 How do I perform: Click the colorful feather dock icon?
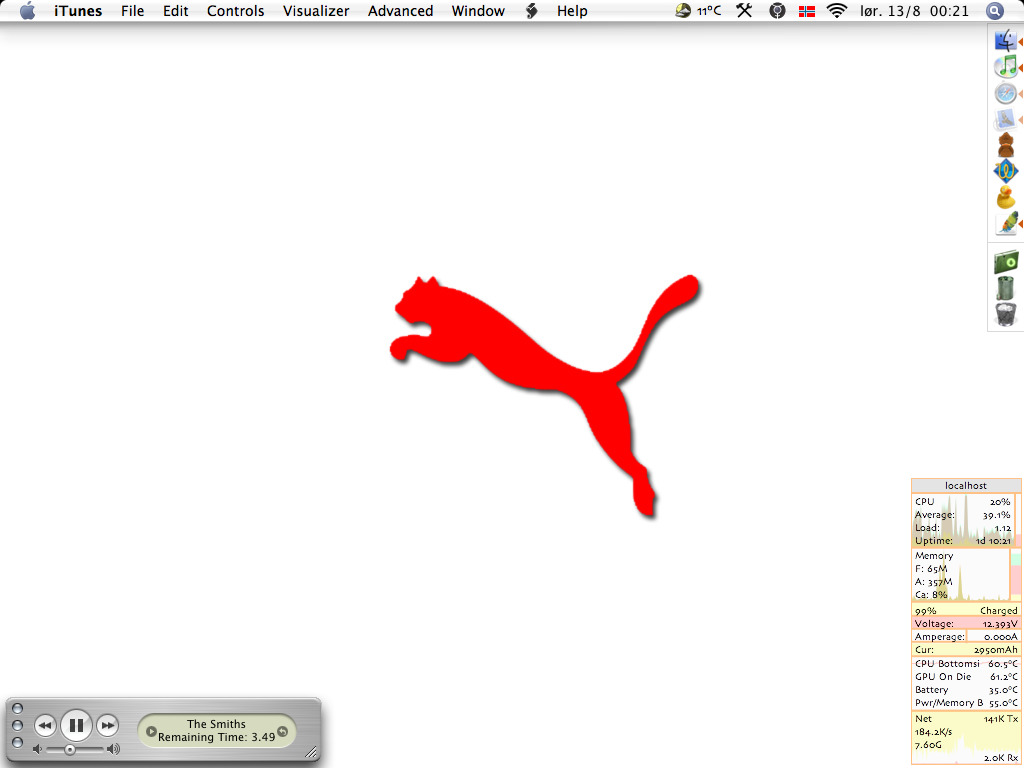click(1007, 223)
